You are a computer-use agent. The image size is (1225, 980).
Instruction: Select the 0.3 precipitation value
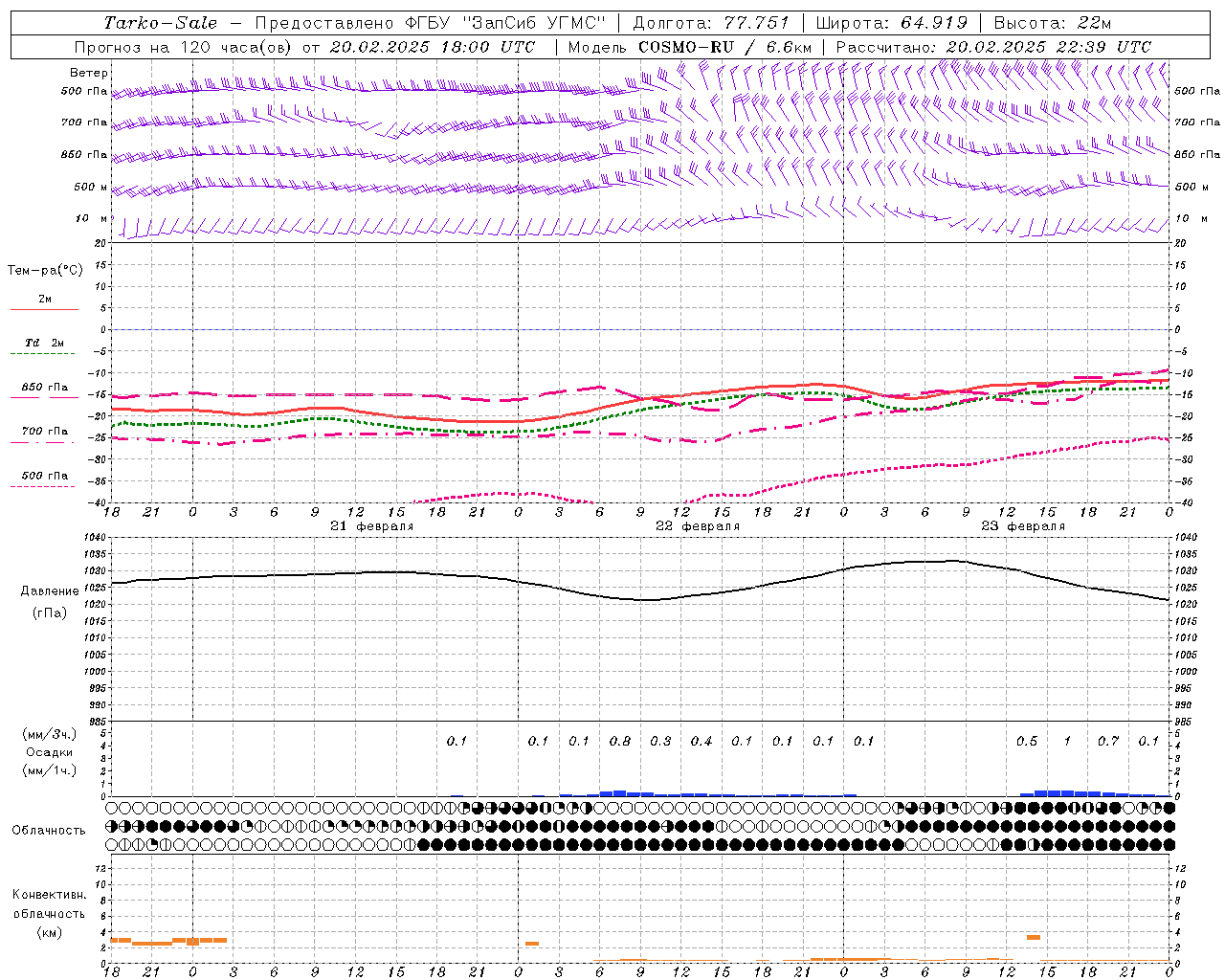pos(660,742)
